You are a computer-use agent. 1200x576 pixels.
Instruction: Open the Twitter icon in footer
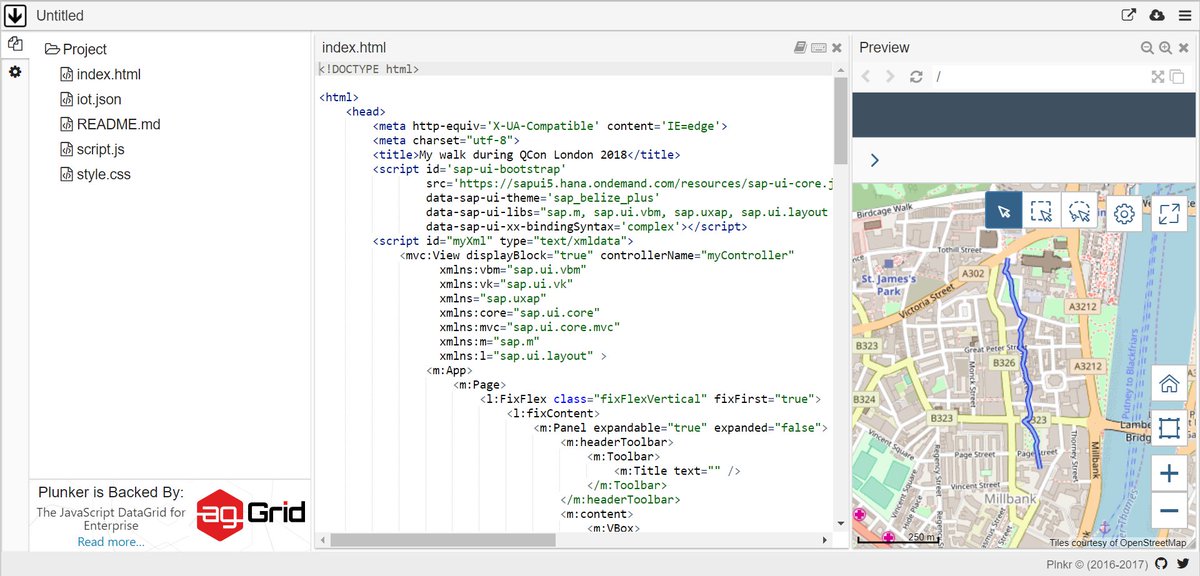(x=1183, y=563)
